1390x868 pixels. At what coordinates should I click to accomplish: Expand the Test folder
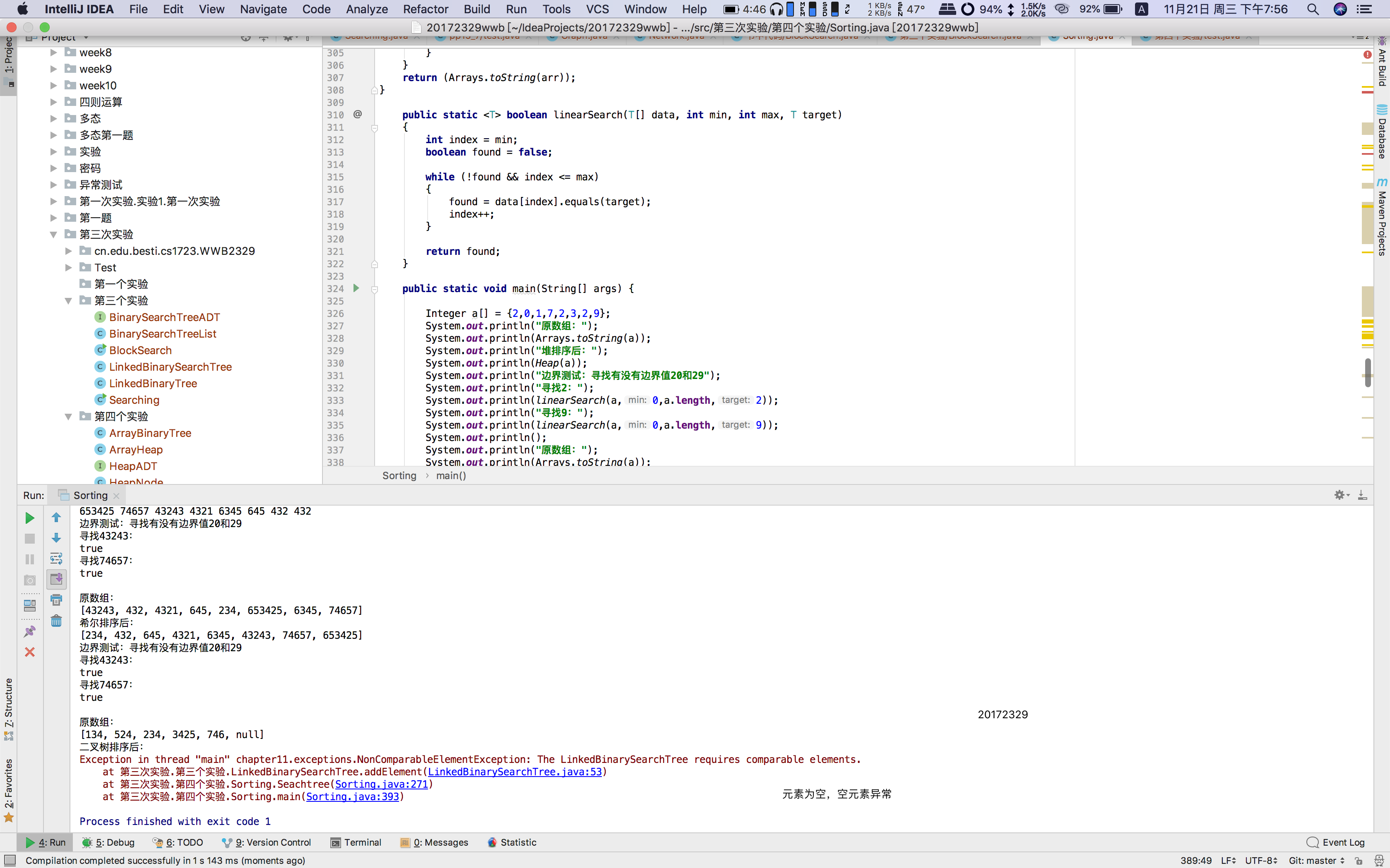68,268
